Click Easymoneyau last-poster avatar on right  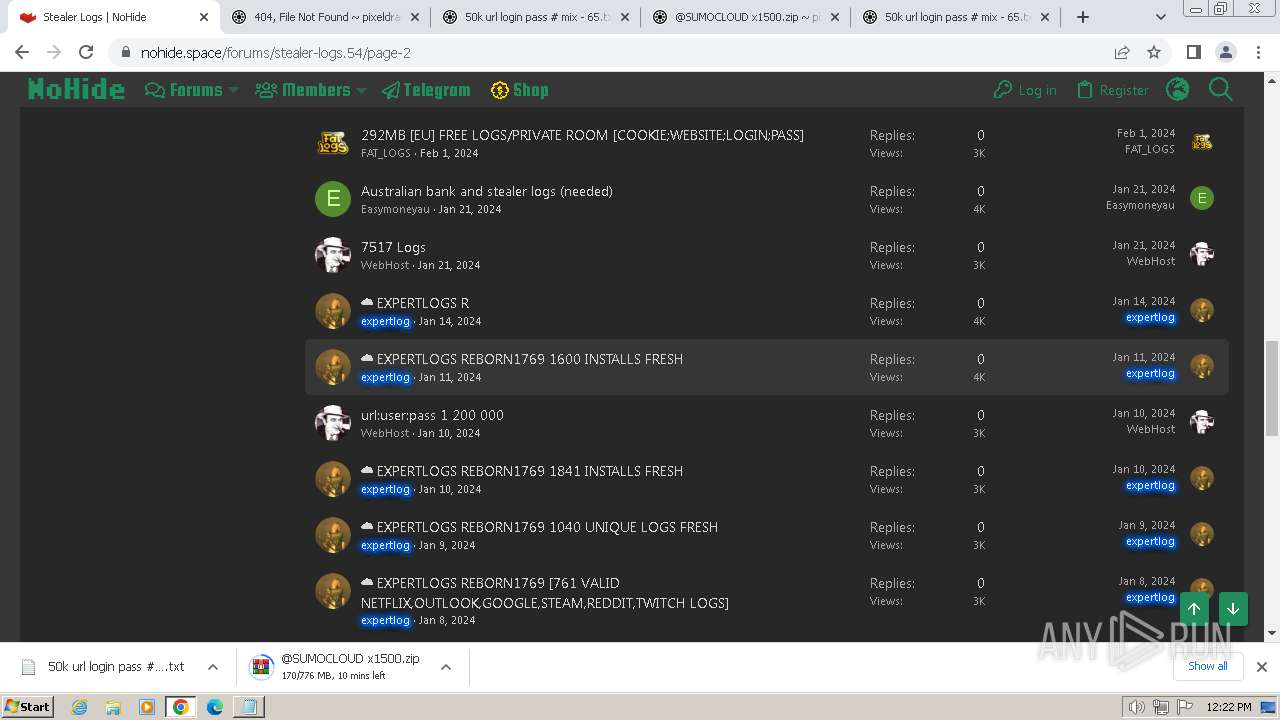click(1202, 198)
